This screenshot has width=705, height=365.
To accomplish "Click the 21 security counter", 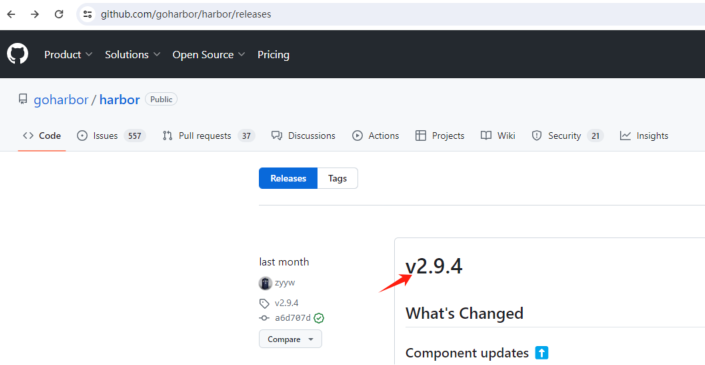I will click(x=595, y=136).
